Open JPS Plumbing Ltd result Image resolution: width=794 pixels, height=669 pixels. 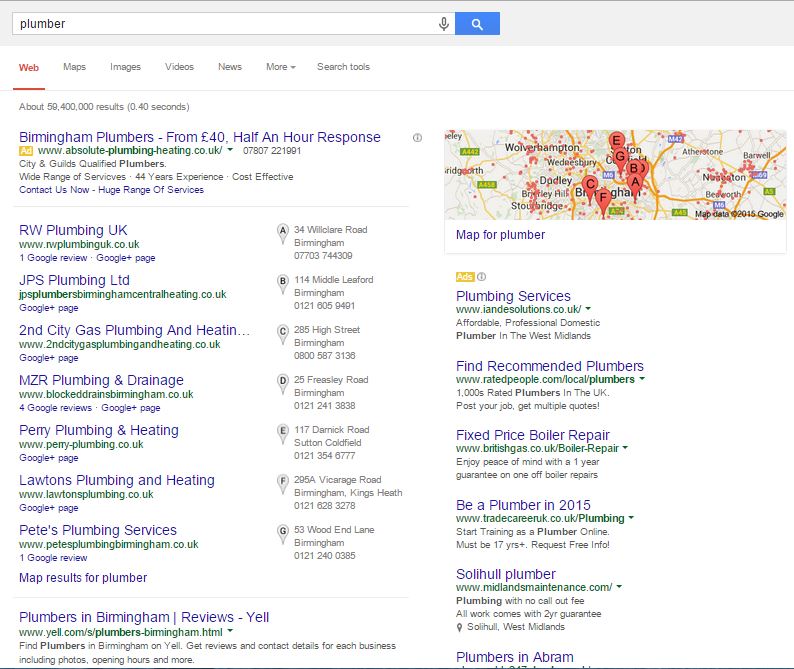(74, 280)
